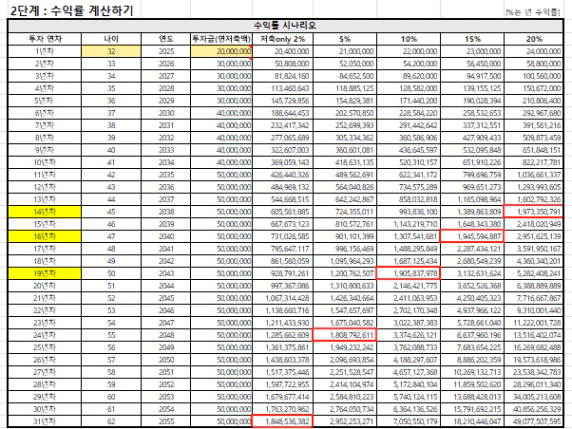Select the age cell '62'

tap(111, 421)
